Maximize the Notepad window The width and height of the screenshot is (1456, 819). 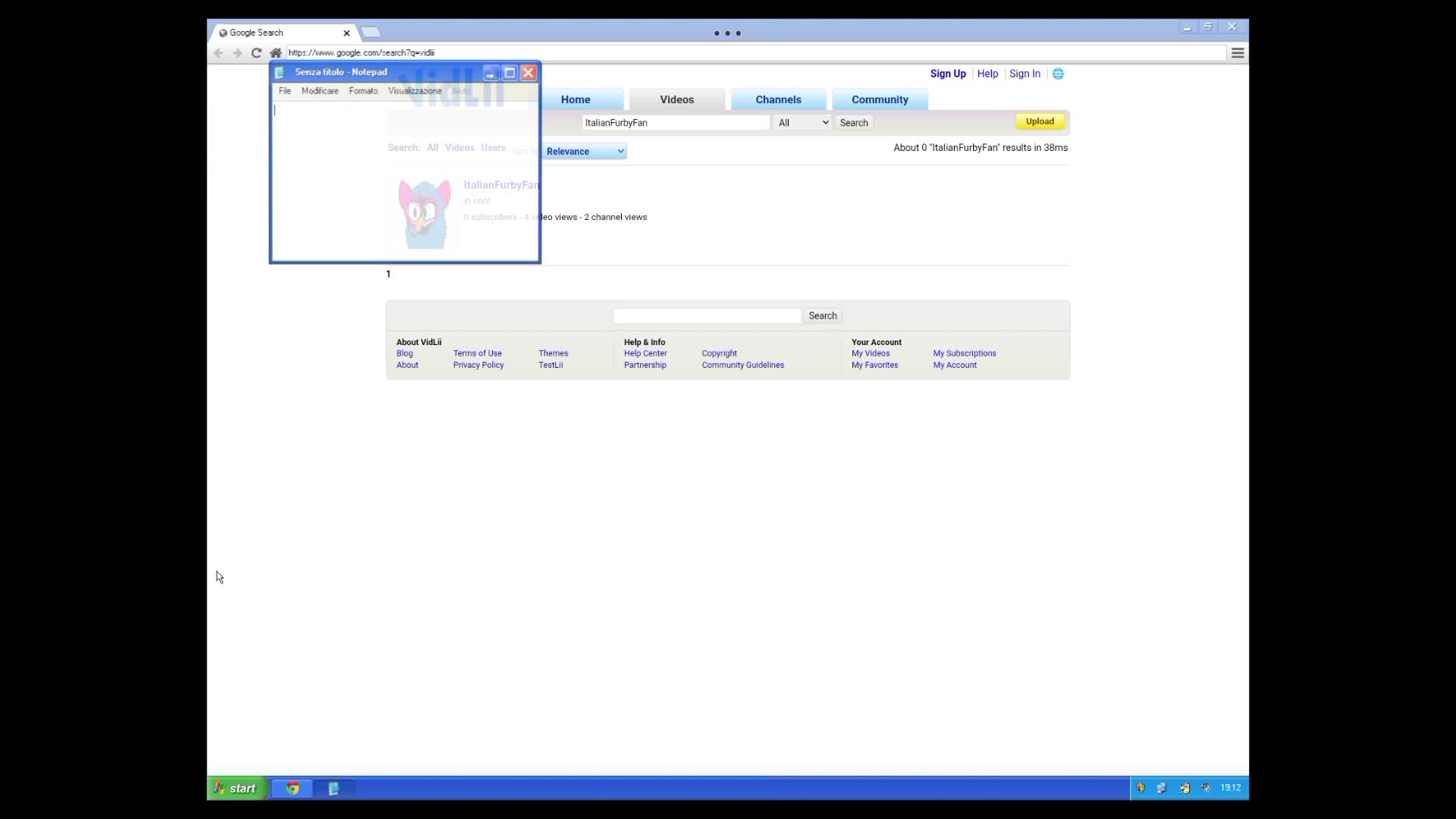(x=510, y=73)
